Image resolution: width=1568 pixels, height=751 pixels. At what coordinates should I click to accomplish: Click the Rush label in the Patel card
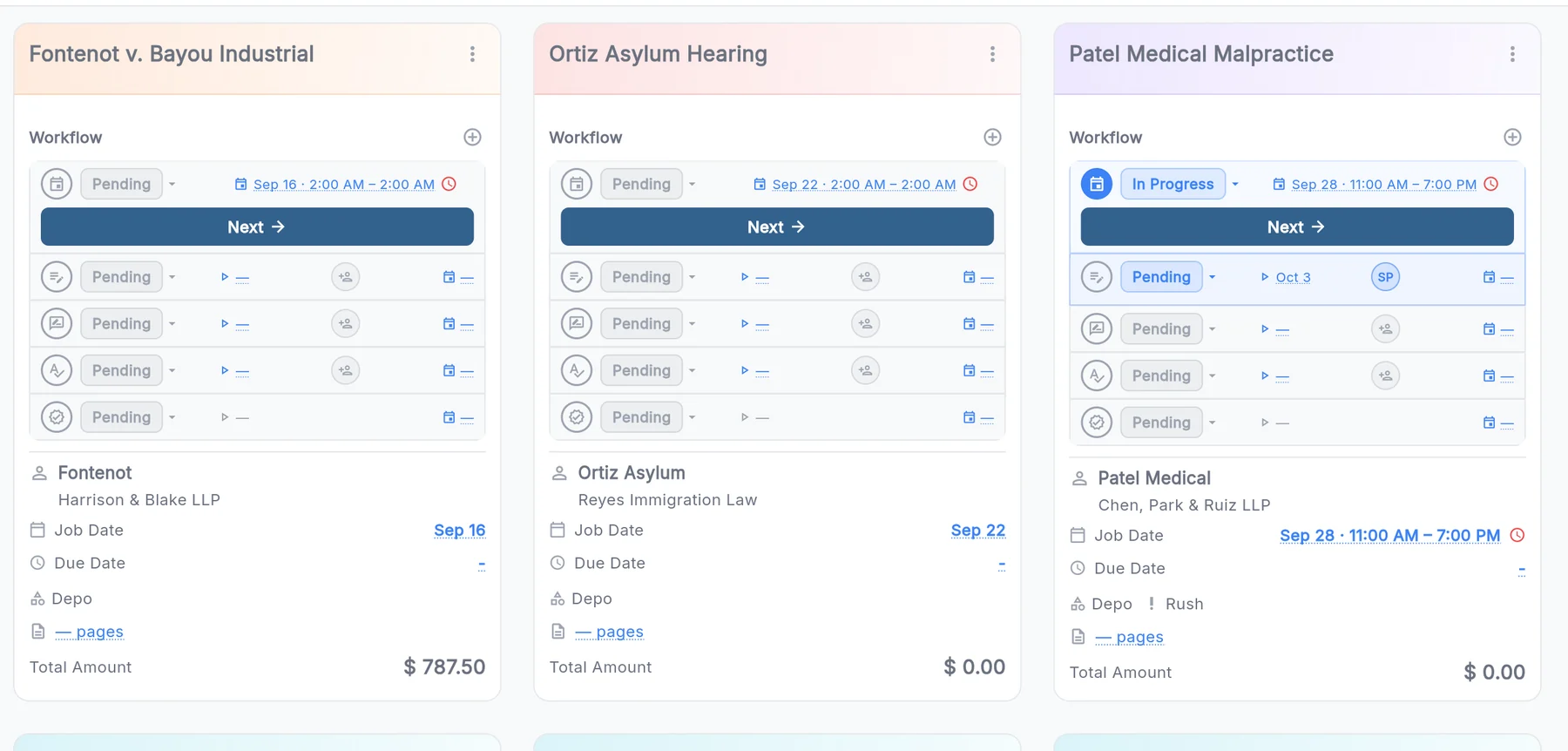coord(1185,604)
